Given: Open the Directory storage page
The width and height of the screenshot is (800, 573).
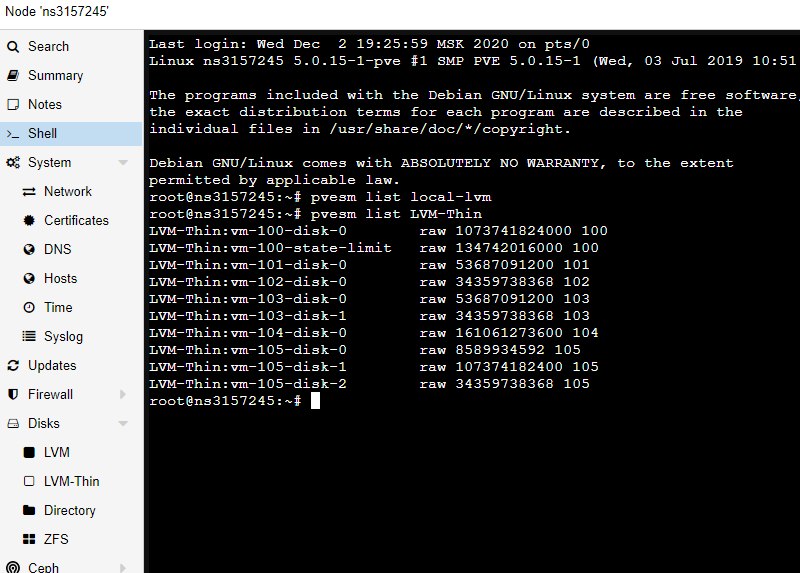Looking at the screenshot, I should pos(71,510).
